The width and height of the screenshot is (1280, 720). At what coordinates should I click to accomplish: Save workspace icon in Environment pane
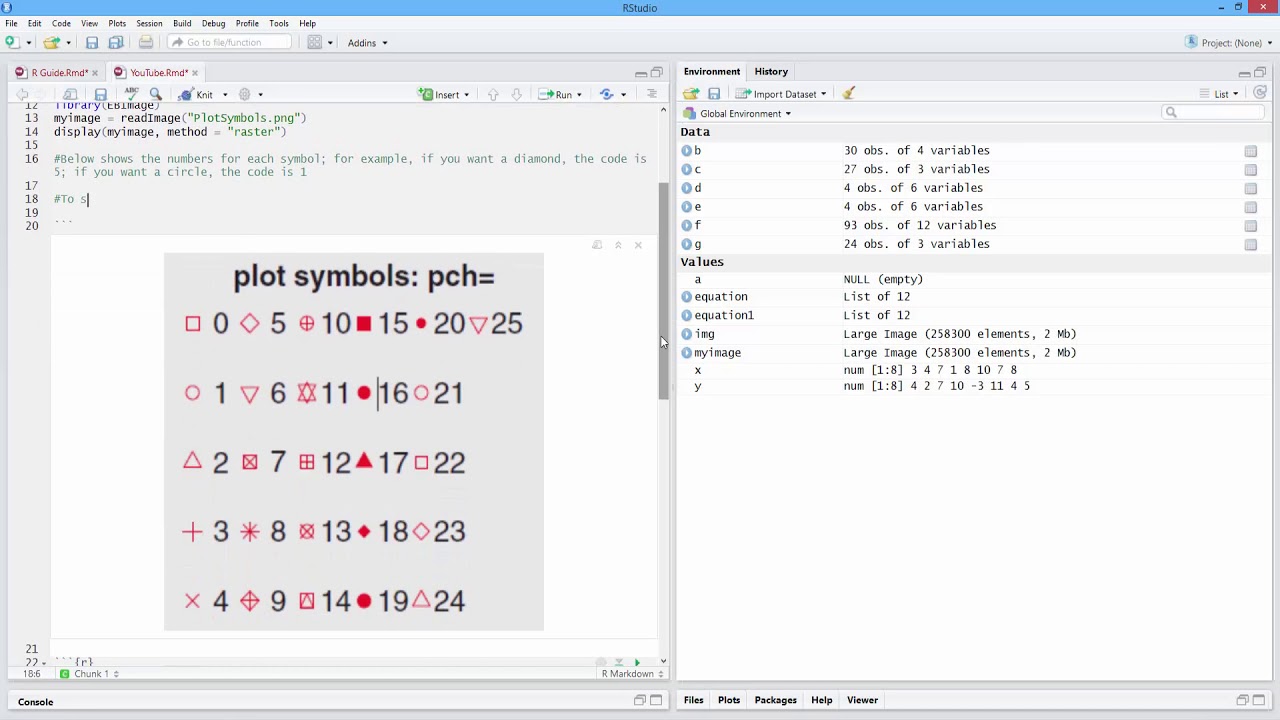(714, 94)
